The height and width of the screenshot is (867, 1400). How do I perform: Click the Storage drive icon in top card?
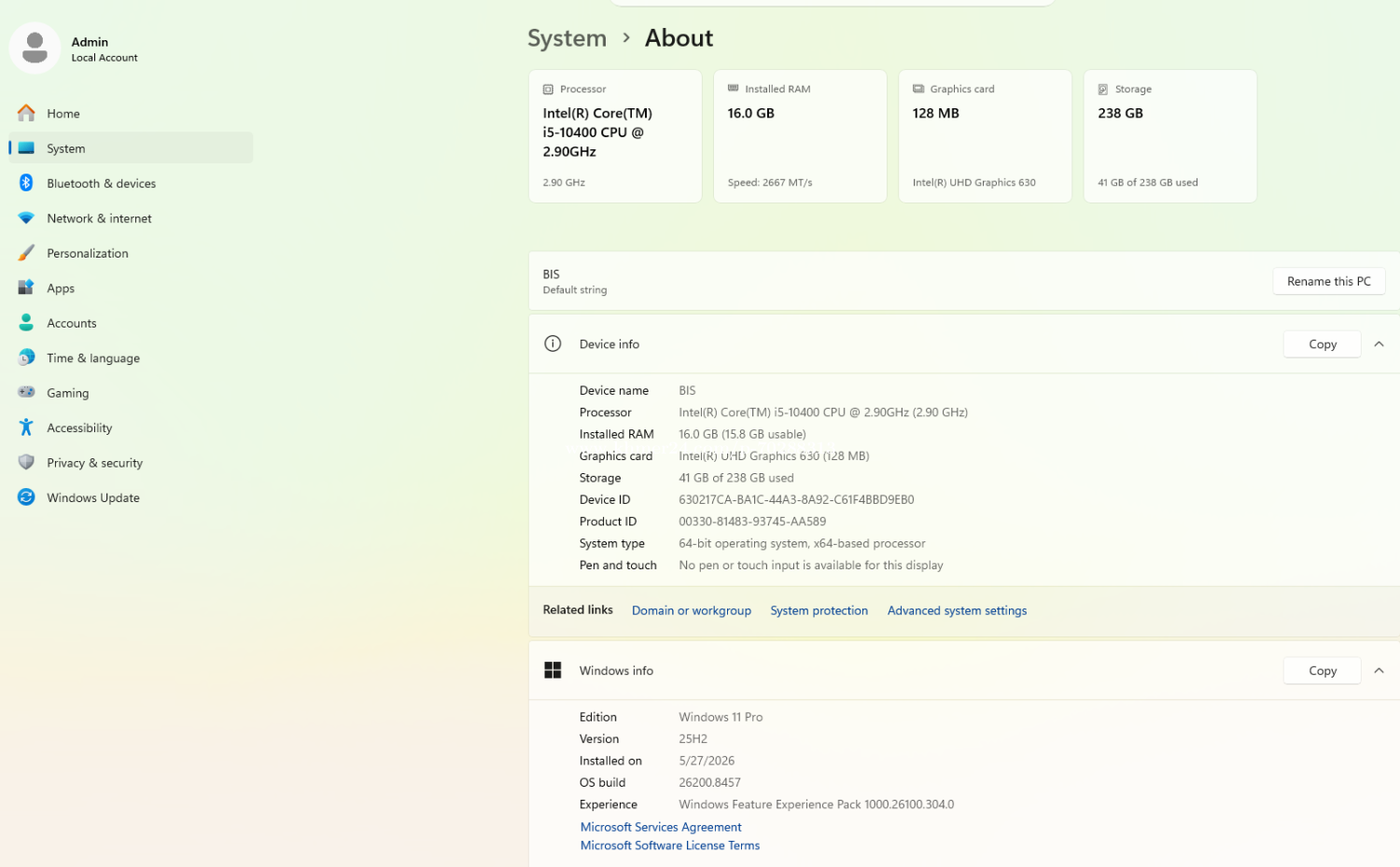click(x=1103, y=90)
